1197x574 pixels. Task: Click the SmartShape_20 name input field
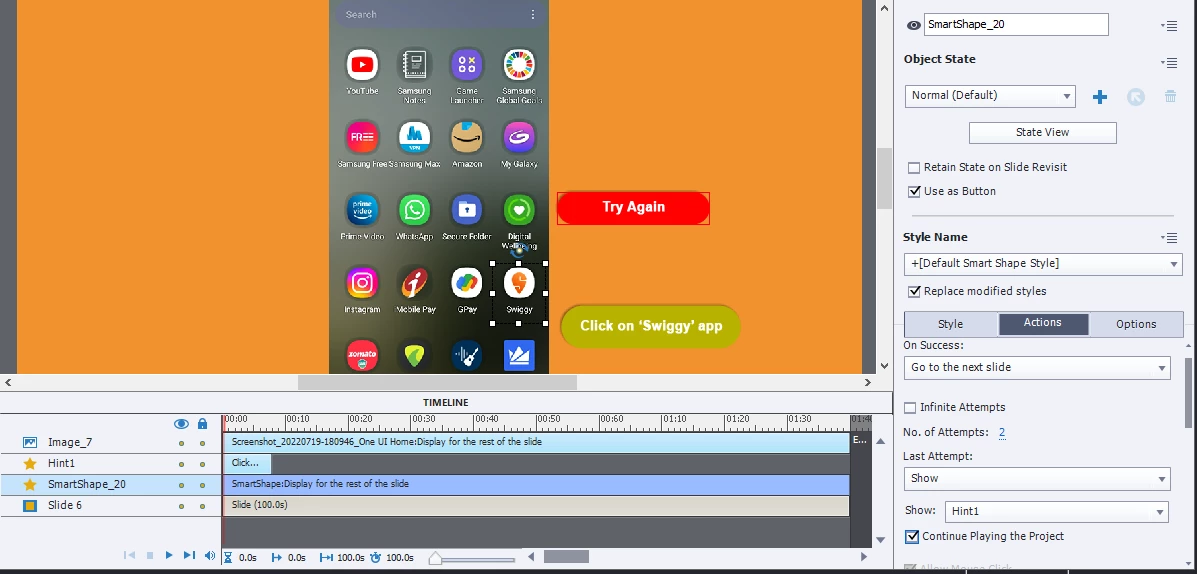point(1016,24)
